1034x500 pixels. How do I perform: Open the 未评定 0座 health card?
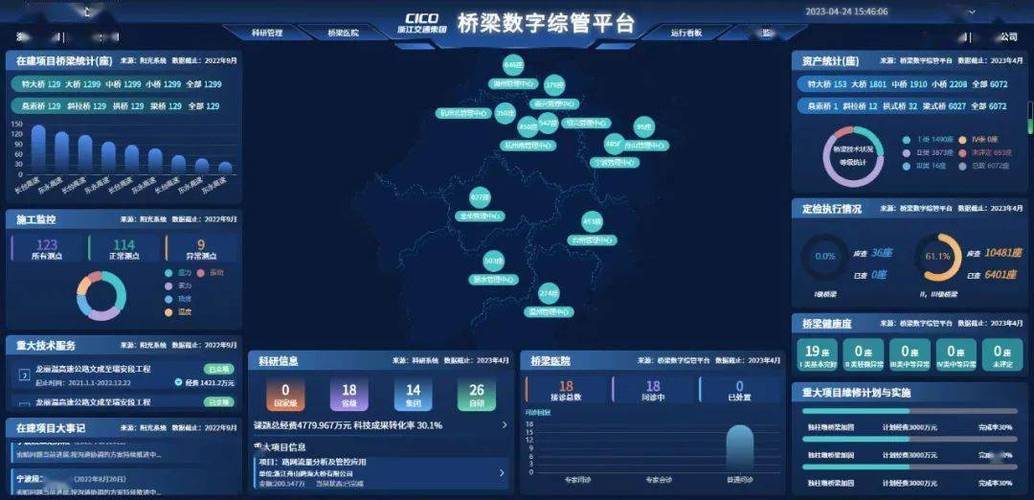pos(1002,355)
